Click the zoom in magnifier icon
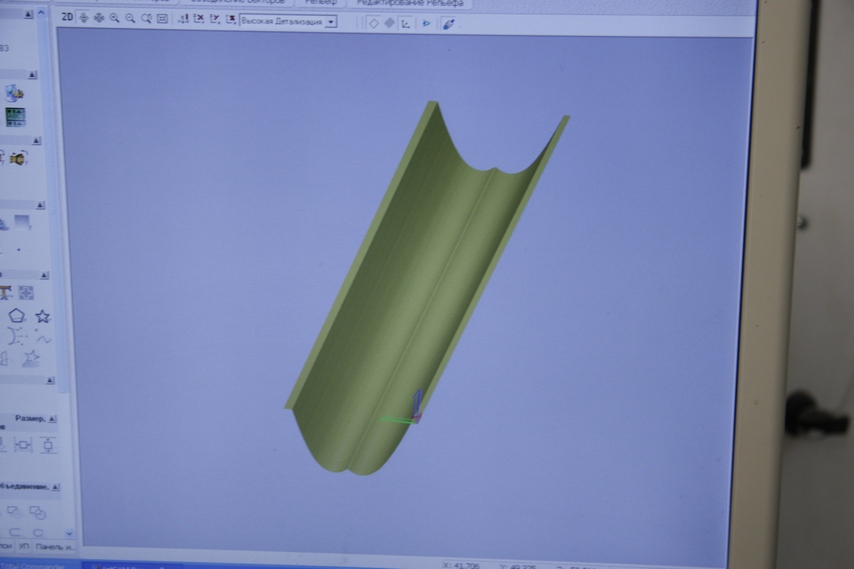This screenshot has width=854, height=569. coord(114,19)
